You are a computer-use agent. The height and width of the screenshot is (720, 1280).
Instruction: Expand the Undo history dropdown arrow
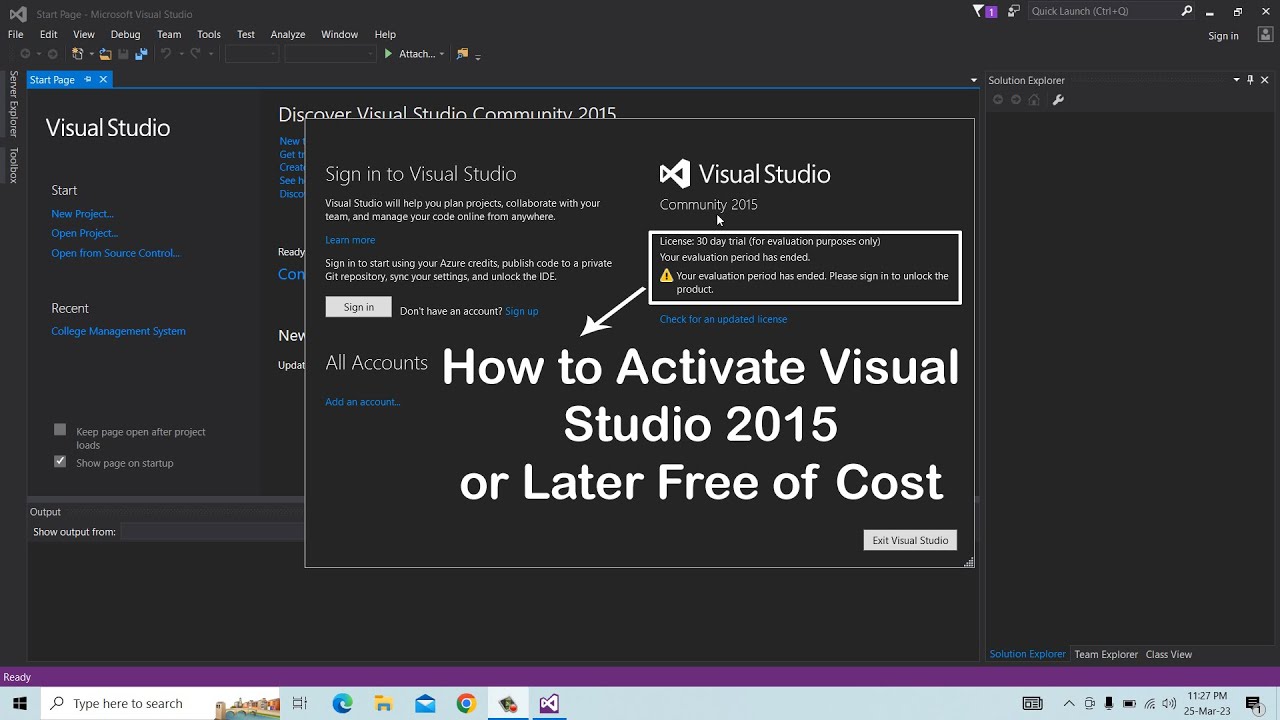coord(180,54)
